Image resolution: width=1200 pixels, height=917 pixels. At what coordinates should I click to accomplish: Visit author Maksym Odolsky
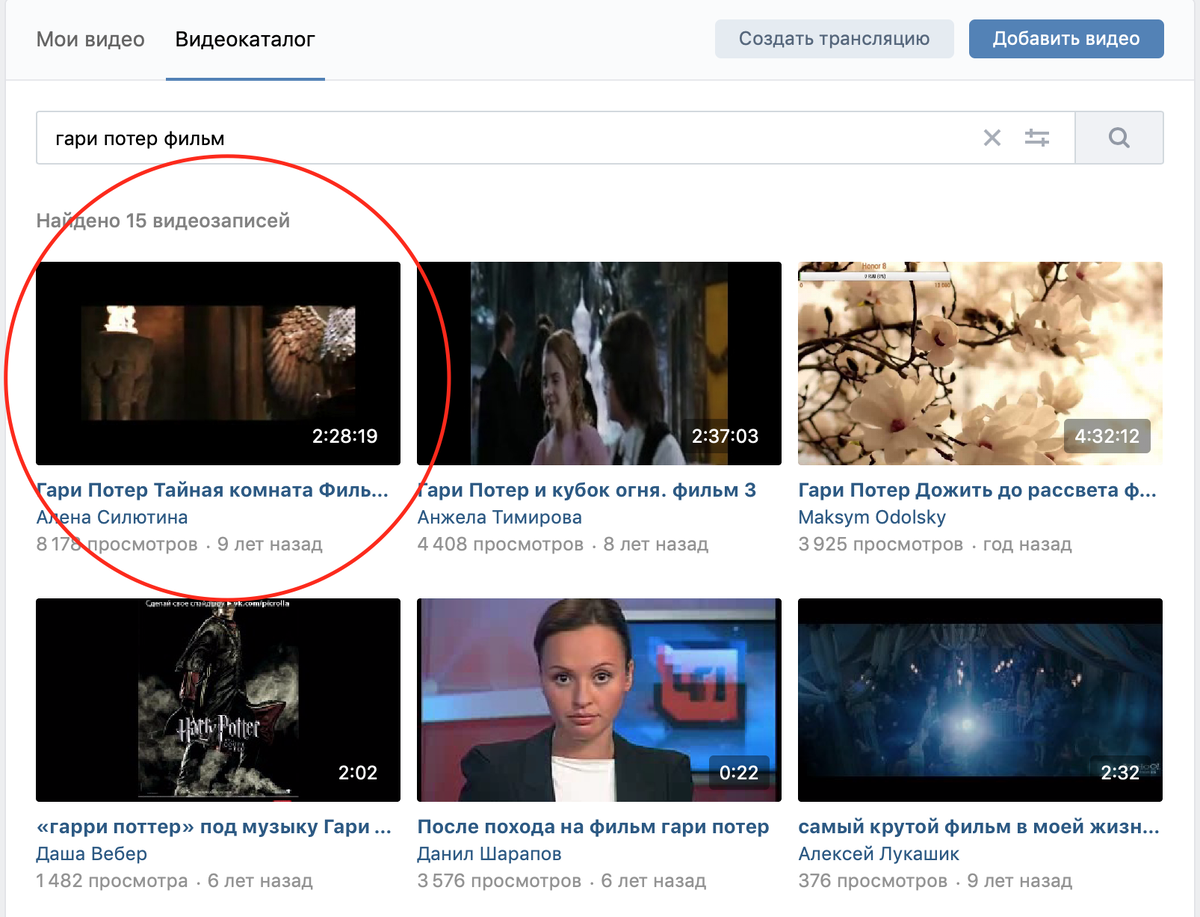click(x=872, y=517)
